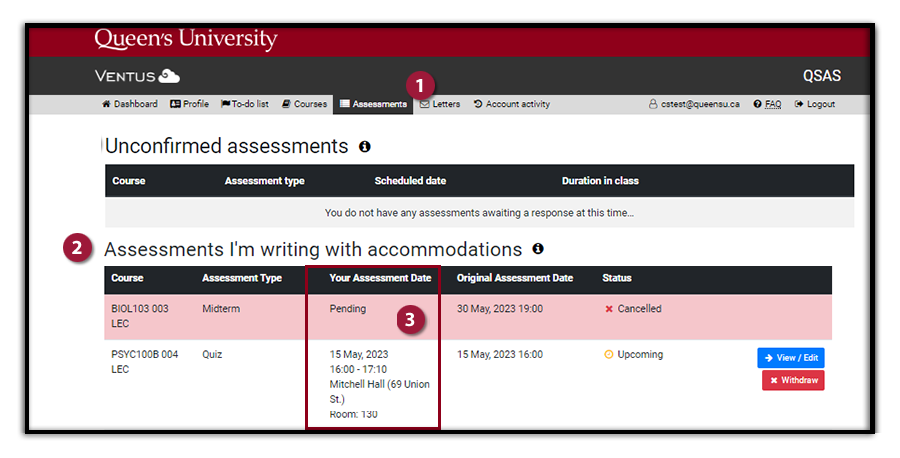
Task: Click info icon beside Assessments I'm writing
Action: click(538, 249)
